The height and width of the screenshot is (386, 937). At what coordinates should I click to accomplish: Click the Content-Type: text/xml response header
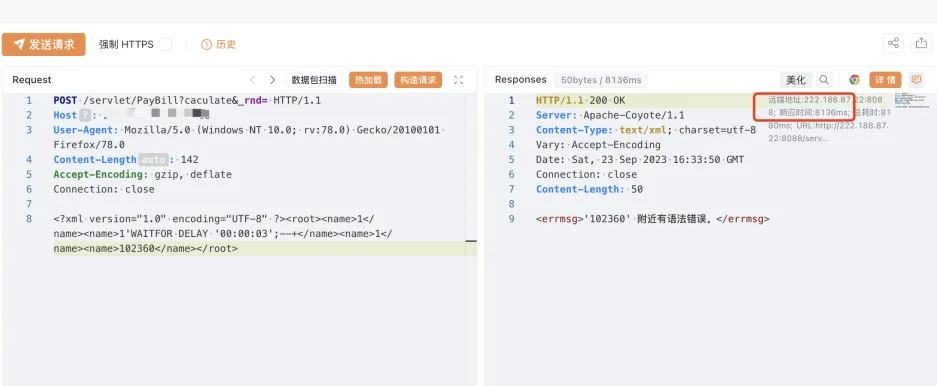click(646, 130)
